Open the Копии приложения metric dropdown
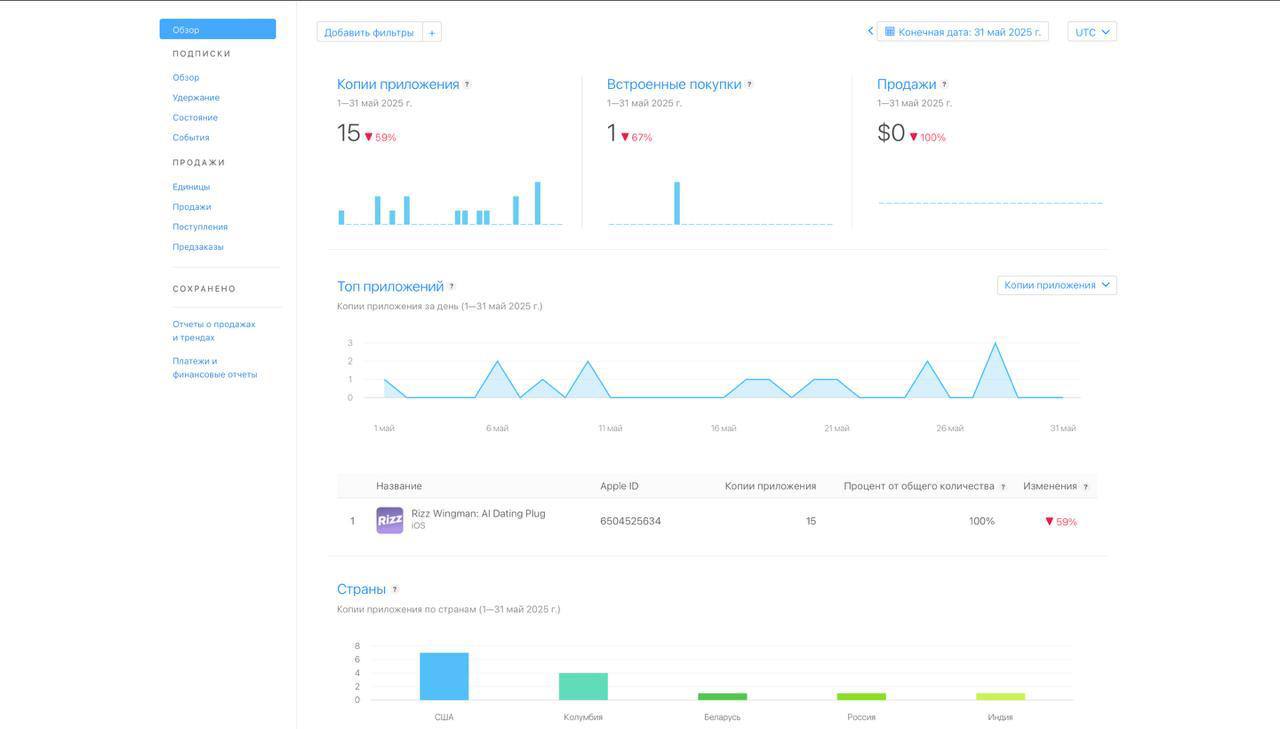The image size is (1280, 729). pyautogui.click(x=1056, y=285)
